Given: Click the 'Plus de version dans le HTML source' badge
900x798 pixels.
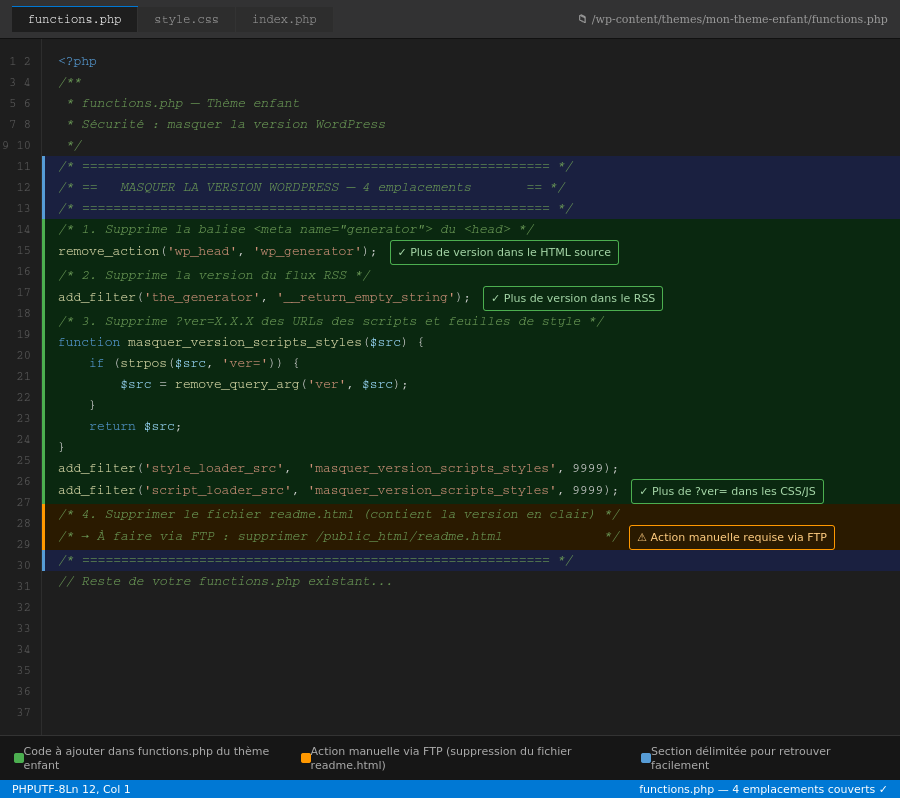Looking at the screenshot, I should click(x=504, y=253).
